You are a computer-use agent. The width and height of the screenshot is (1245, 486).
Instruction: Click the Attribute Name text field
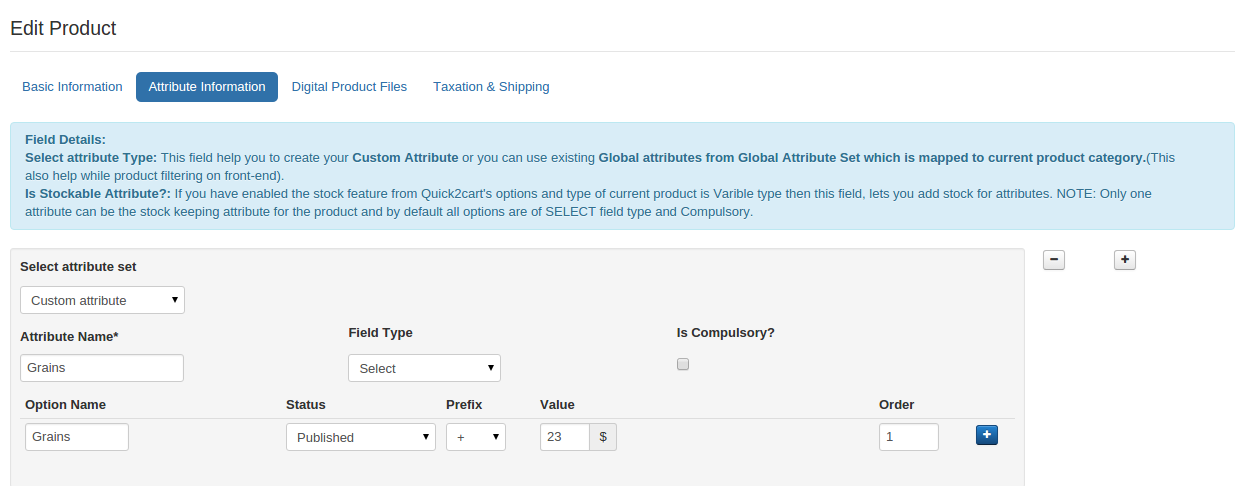click(x=102, y=368)
